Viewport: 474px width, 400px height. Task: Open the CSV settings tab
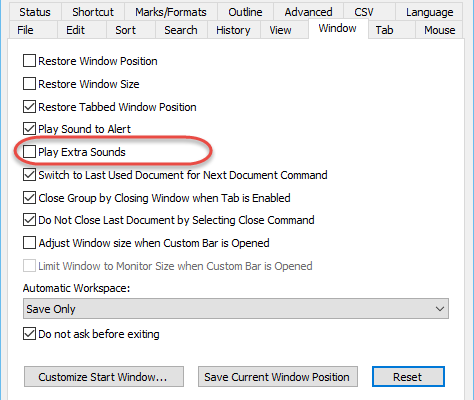tap(364, 12)
